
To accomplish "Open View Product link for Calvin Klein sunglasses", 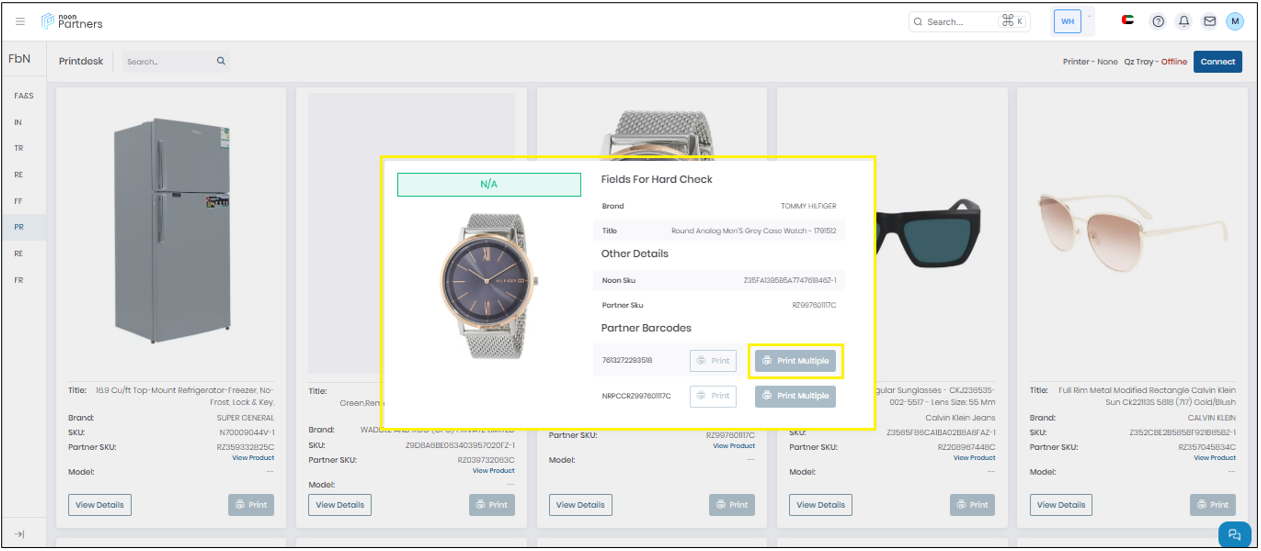I will (x=974, y=458).
